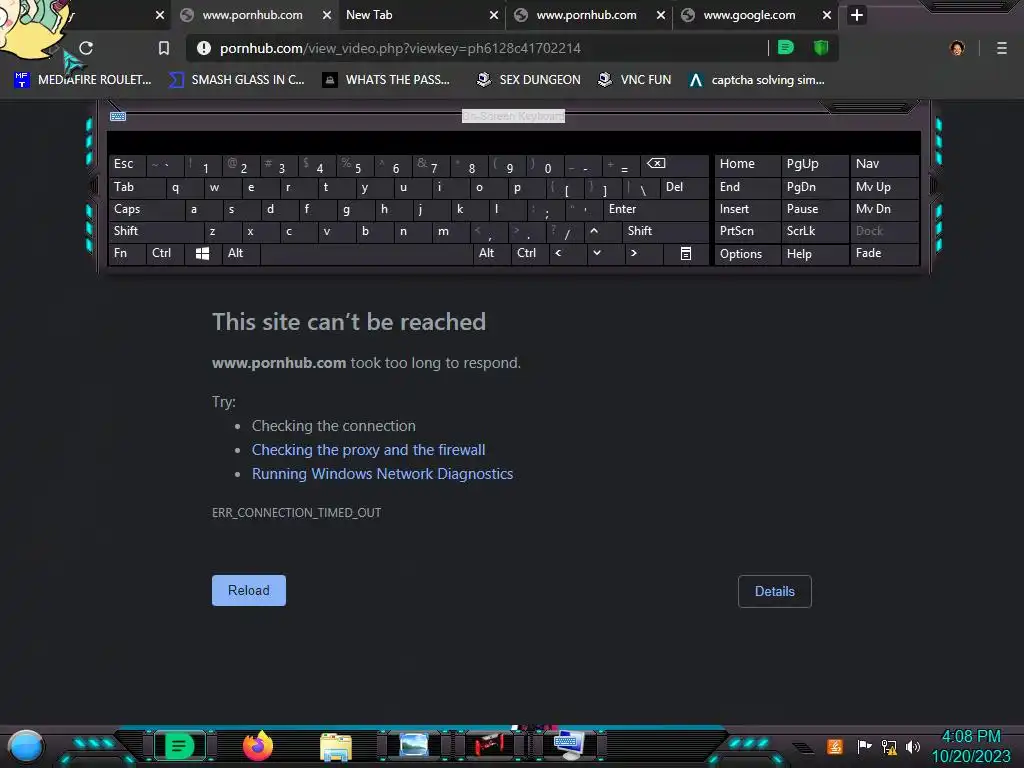Open the profile avatar menu
The image size is (1024, 768).
(957, 48)
